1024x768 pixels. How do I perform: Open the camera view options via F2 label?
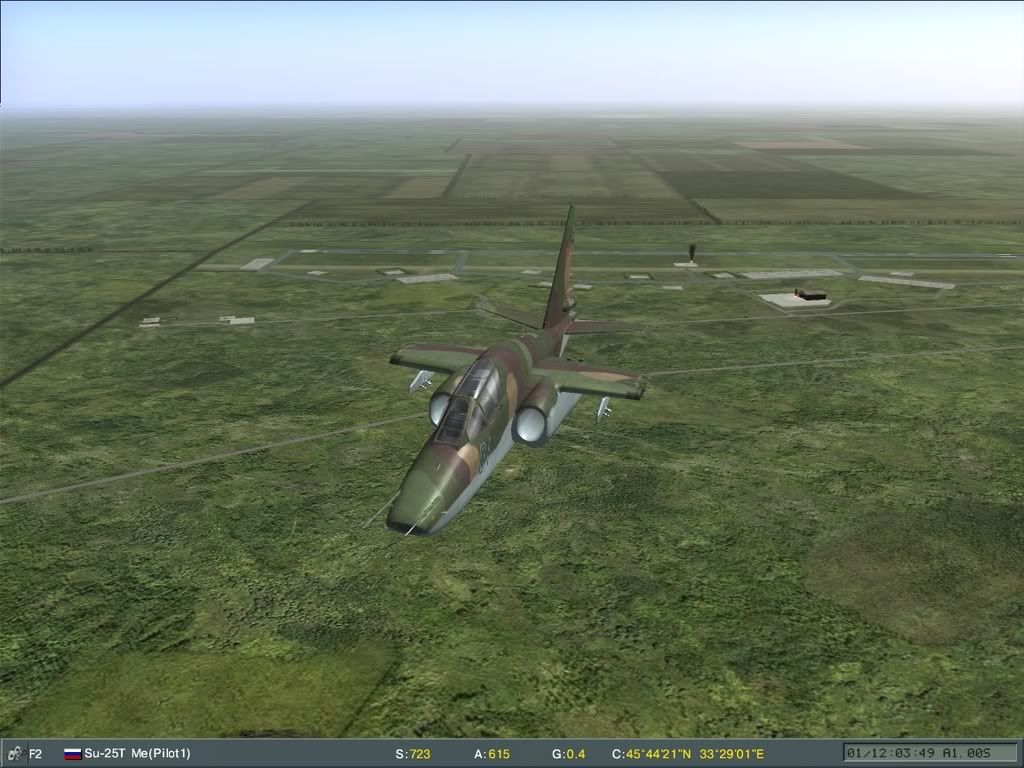pos(33,756)
